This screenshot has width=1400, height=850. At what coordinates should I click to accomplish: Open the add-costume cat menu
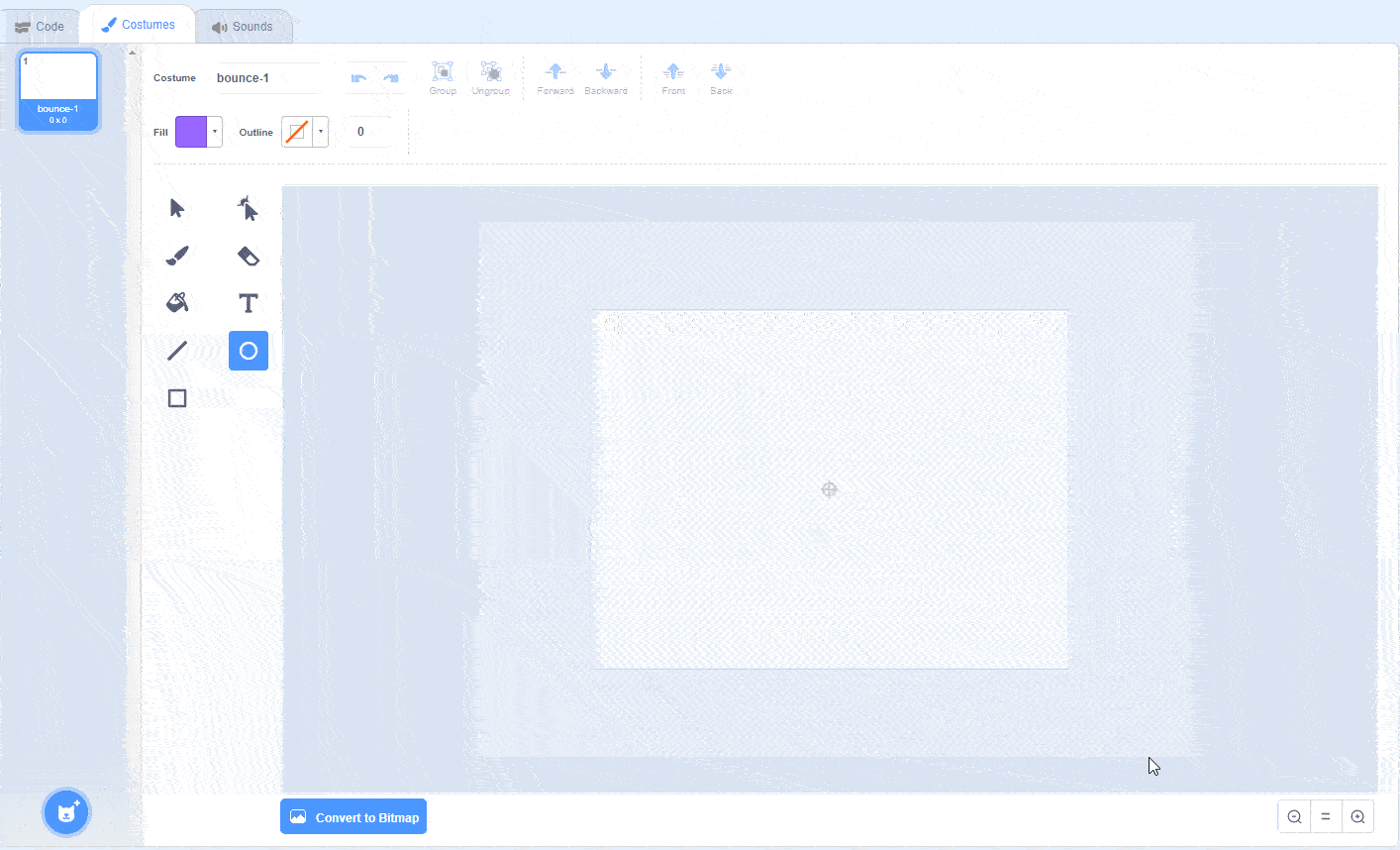pyautogui.click(x=65, y=811)
